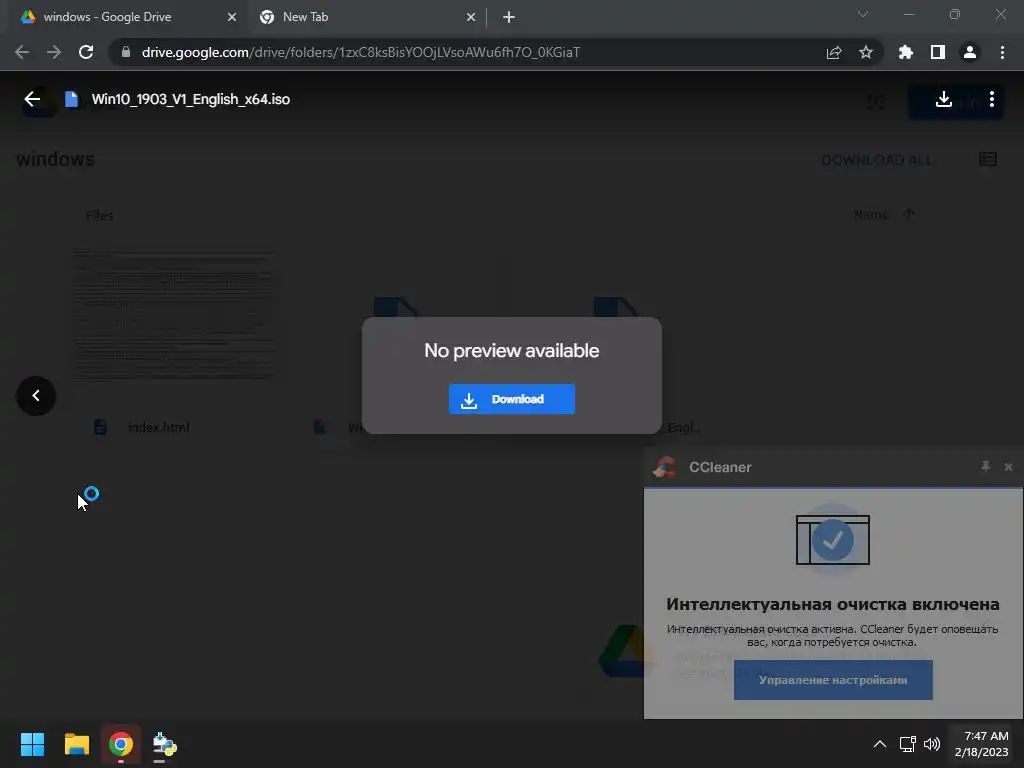1024x768 pixels.
Task: Open Chrome extensions puzzle icon
Action: tap(905, 52)
